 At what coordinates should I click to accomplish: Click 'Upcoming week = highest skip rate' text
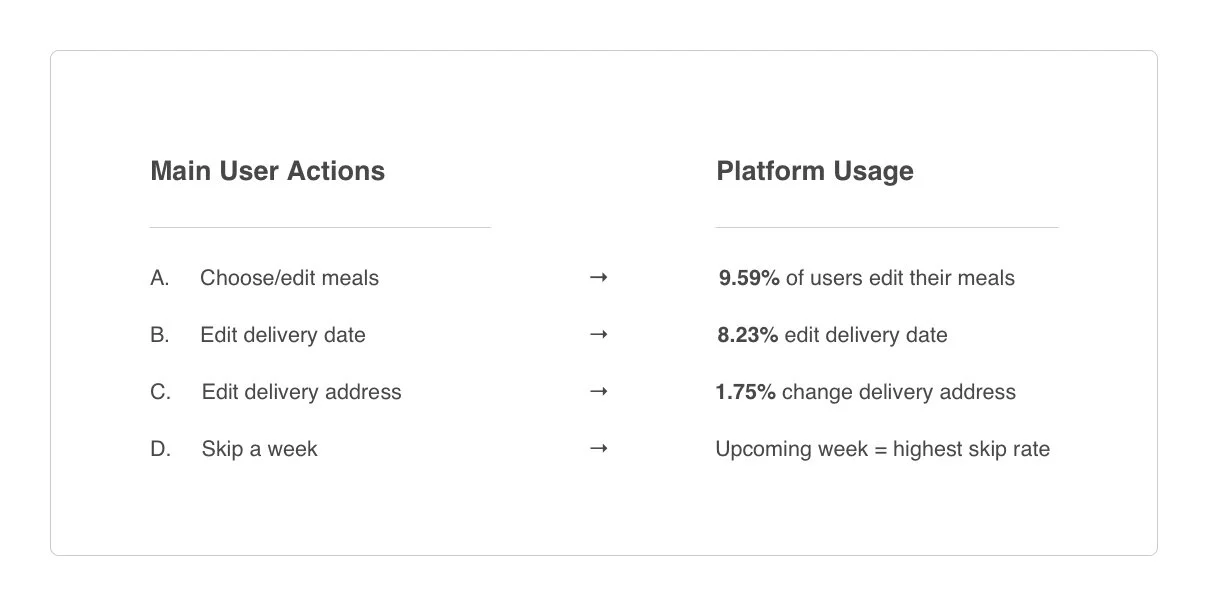[883, 449]
